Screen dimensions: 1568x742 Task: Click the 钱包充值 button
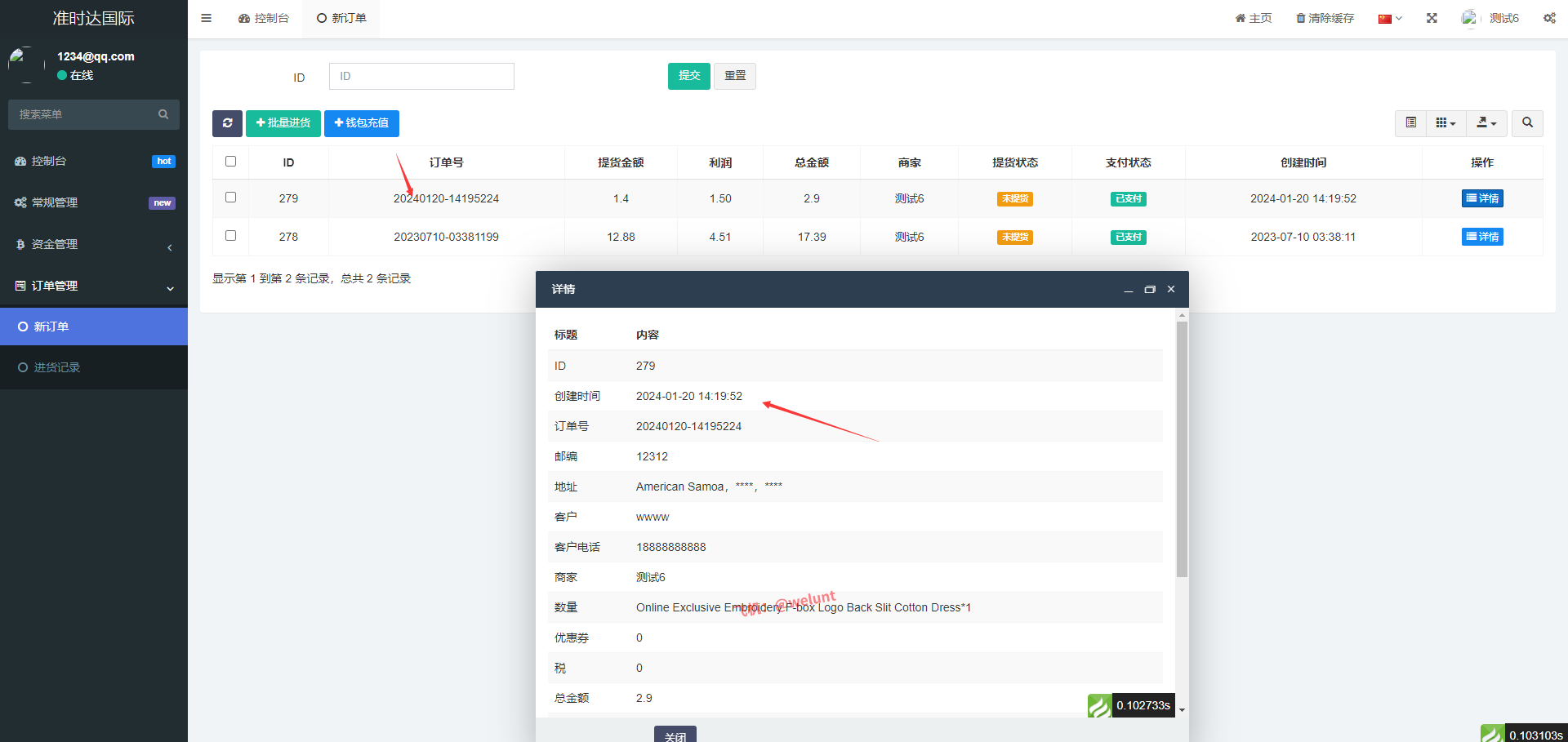[361, 123]
